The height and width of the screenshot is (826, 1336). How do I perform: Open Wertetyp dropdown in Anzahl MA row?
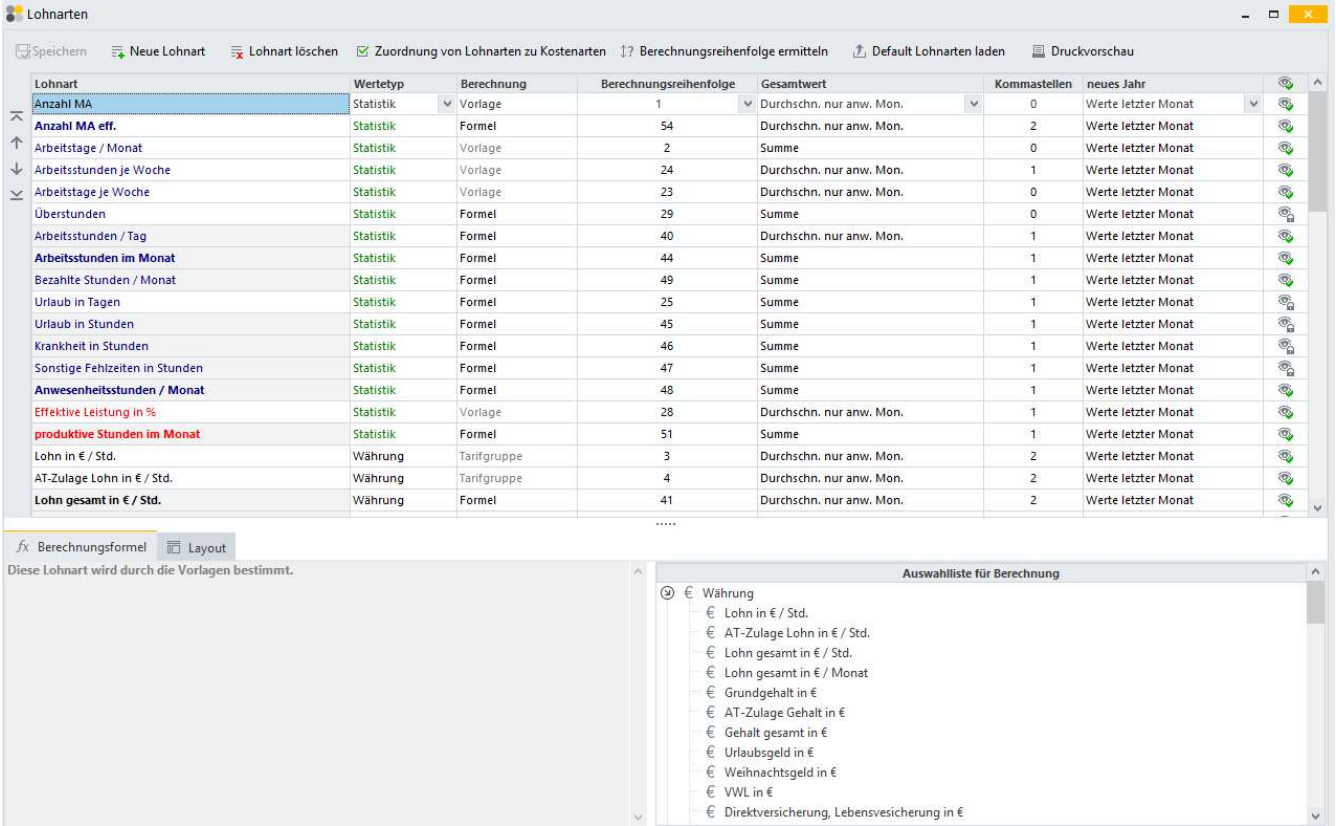pos(445,103)
